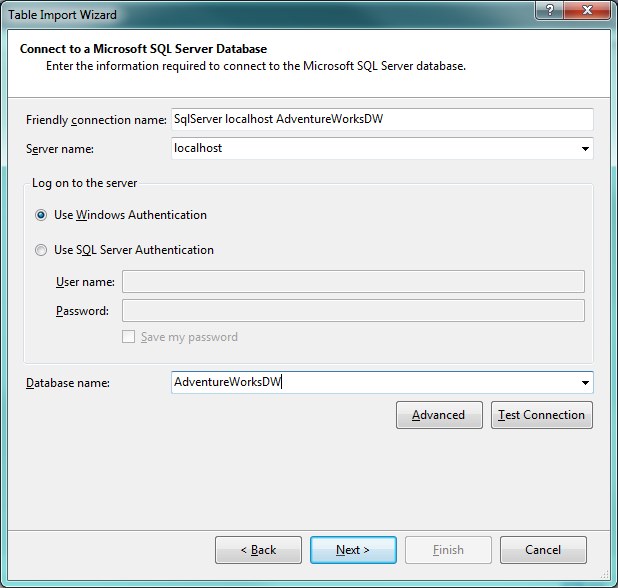Screen dimensions: 618x588
Task: Click the Finish button
Action: coord(448,550)
